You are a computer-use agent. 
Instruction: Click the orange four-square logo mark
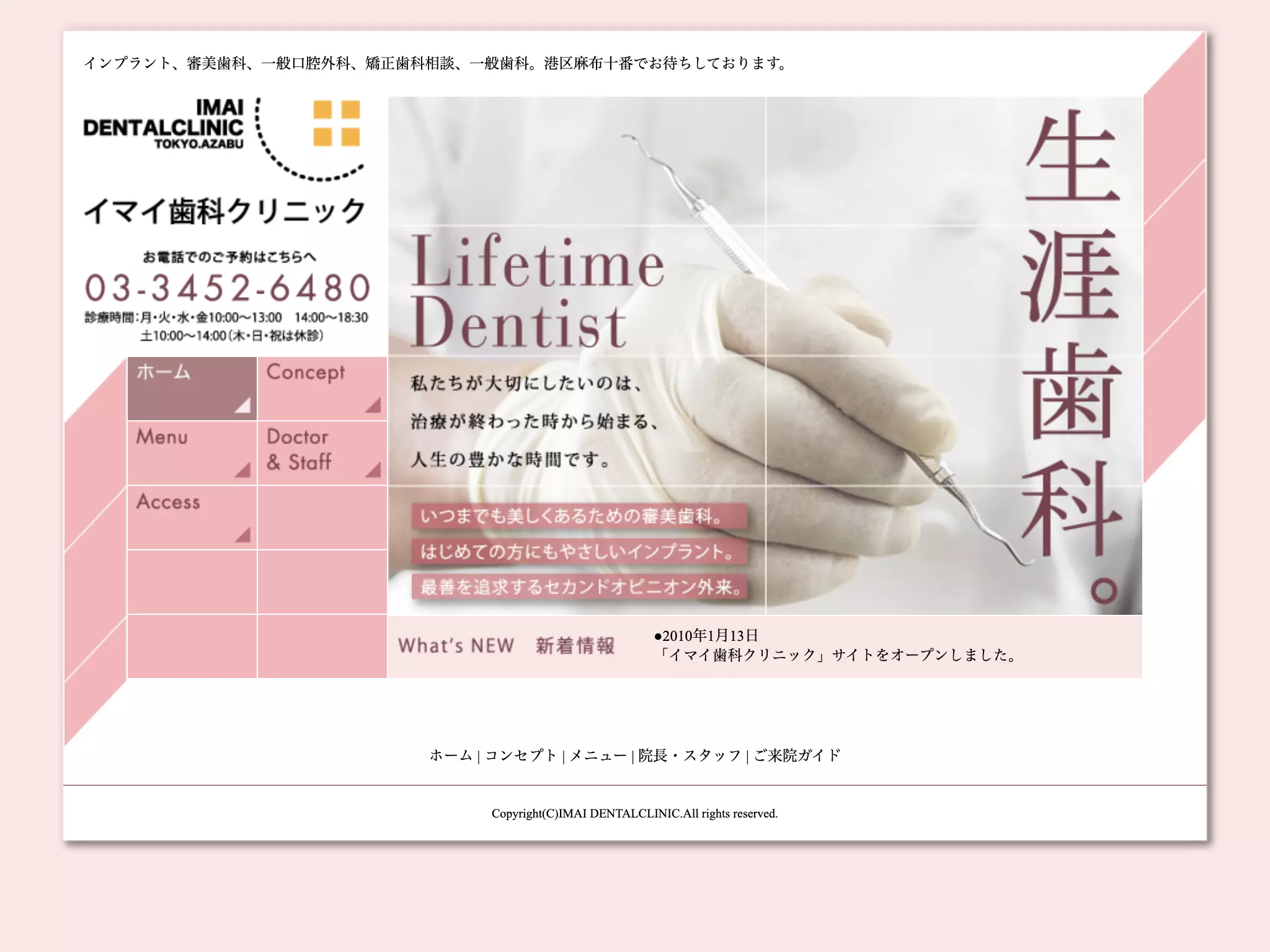tap(337, 123)
